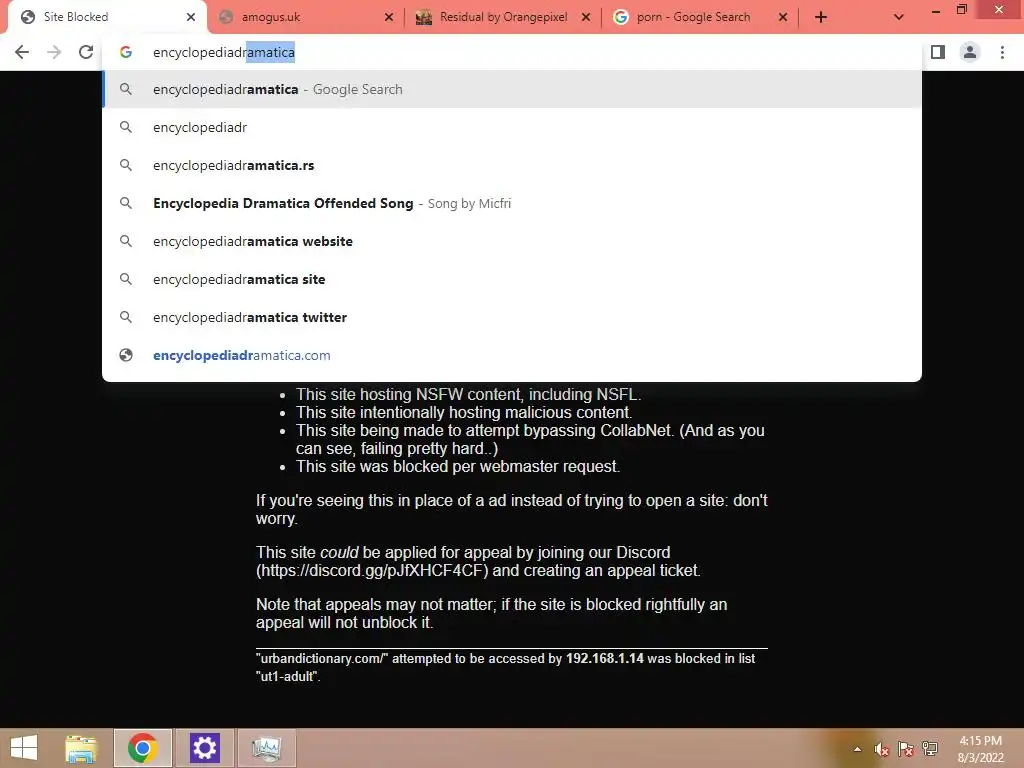Choose the 'encyclopediadramatica.rs' suggestion
Image resolution: width=1024 pixels, height=768 pixels.
tap(512, 165)
